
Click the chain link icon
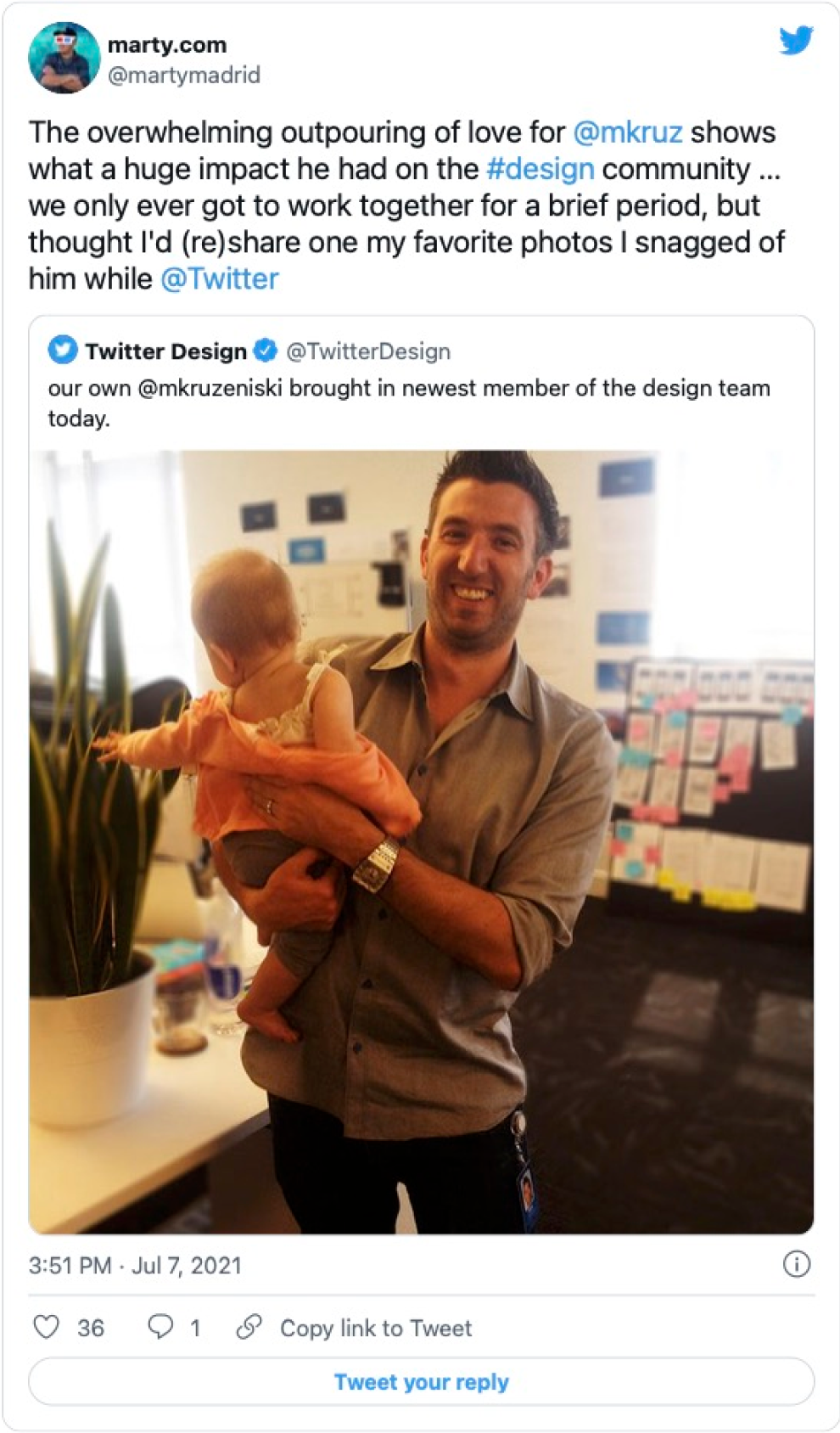point(249,1326)
